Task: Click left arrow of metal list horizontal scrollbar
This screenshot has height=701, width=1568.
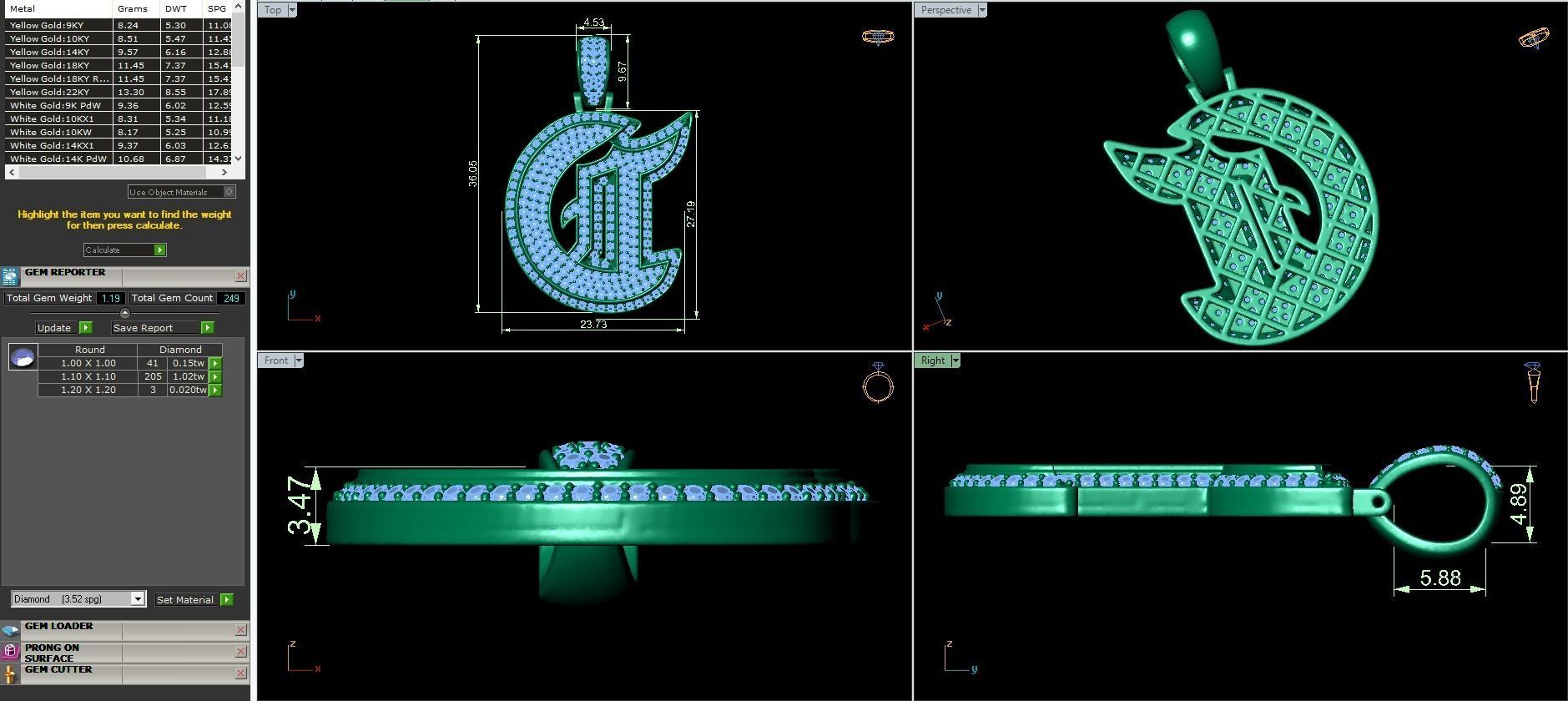Action: click(10, 172)
